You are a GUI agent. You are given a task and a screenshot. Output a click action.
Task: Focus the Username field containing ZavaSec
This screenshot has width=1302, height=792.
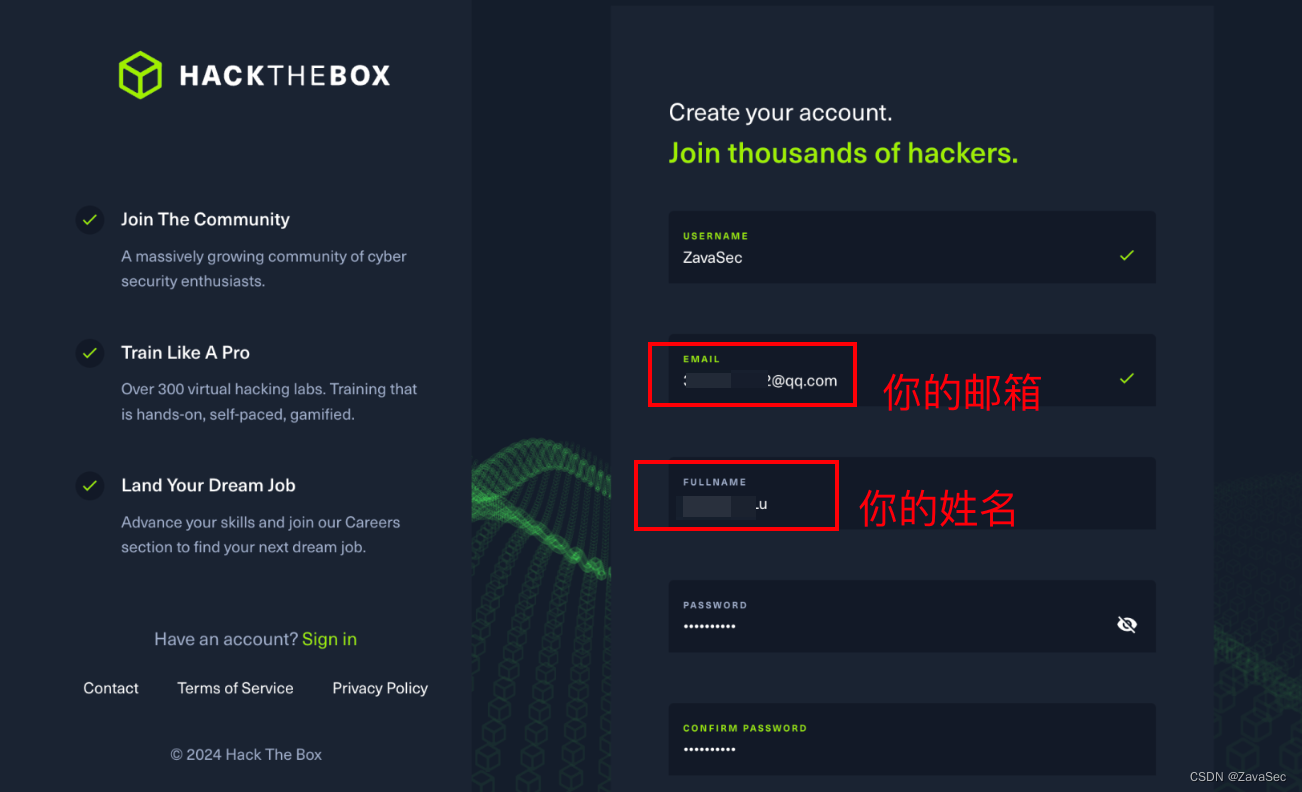tap(912, 247)
